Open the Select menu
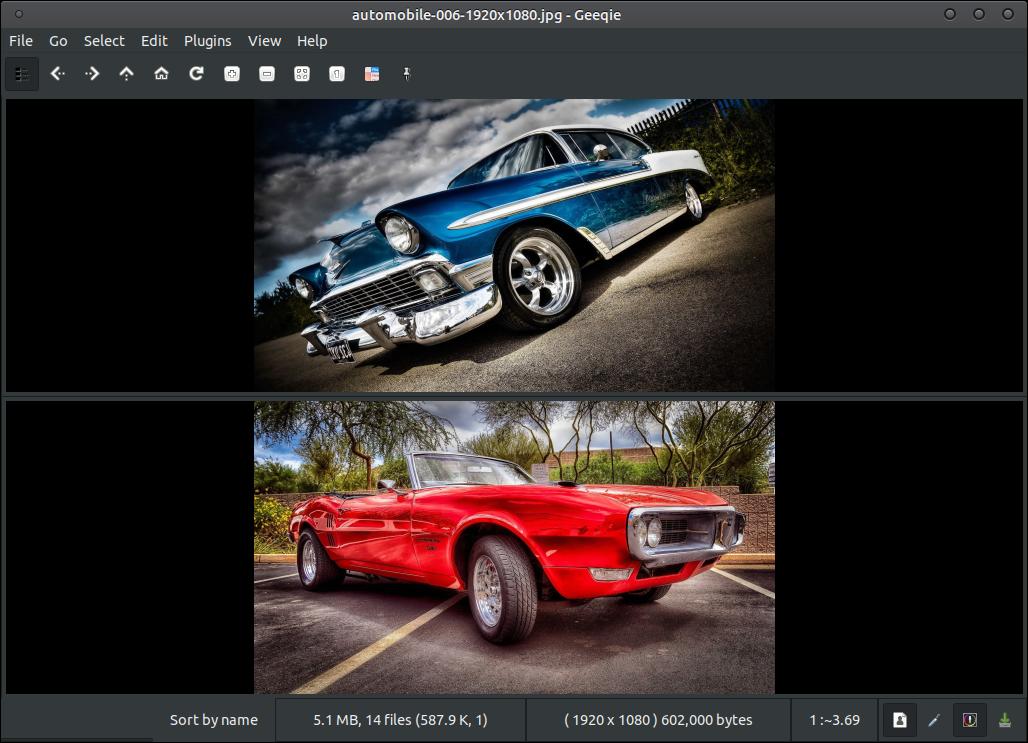The height and width of the screenshot is (743, 1028). [104, 41]
